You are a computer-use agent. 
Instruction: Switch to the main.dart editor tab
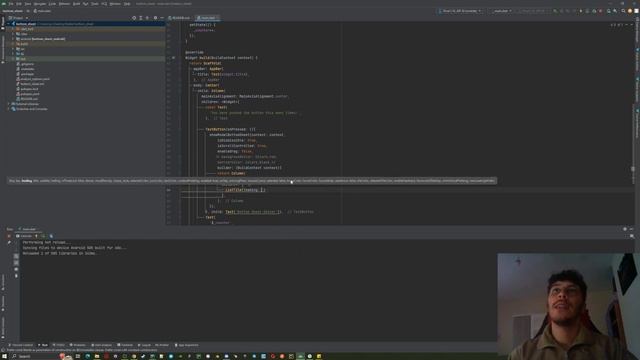tap(207, 18)
